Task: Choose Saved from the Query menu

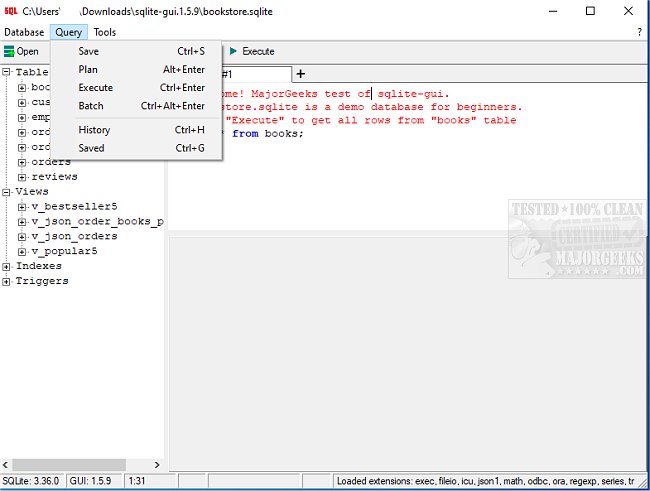Action: tap(137, 148)
